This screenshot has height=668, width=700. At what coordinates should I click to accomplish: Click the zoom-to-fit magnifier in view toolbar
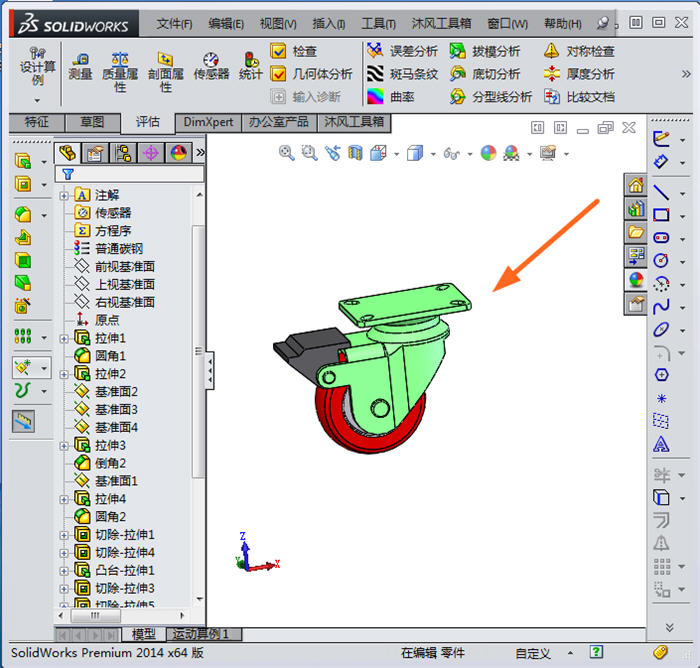[x=287, y=153]
